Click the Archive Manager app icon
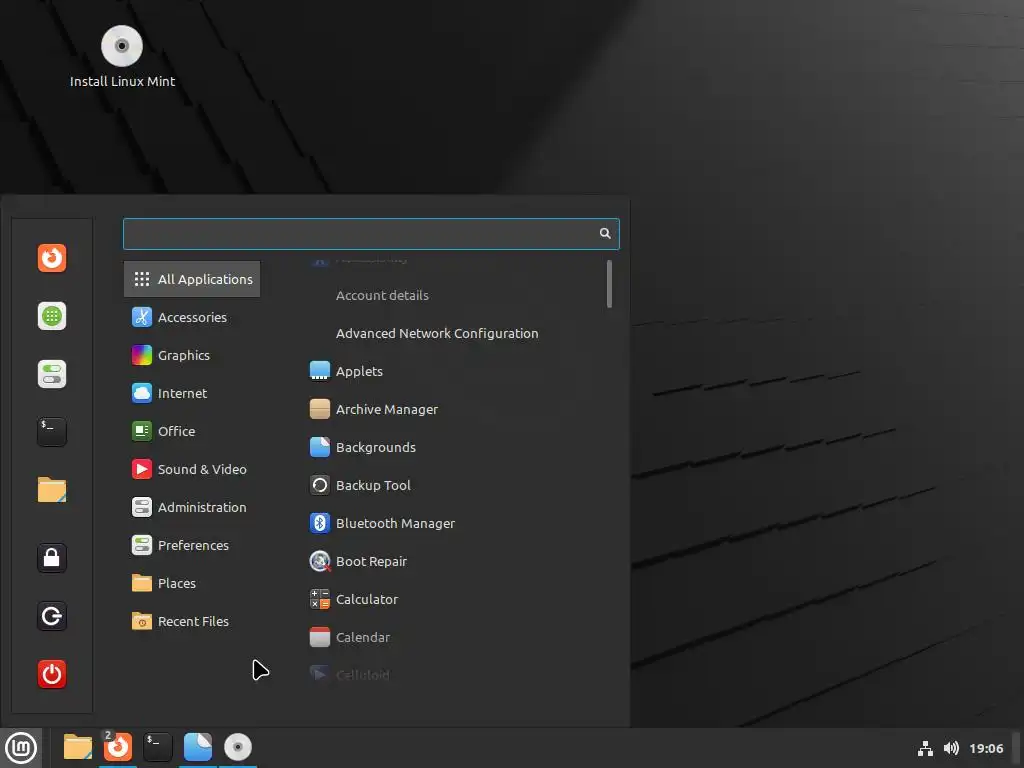This screenshot has height=768, width=1024. (319, 409)
